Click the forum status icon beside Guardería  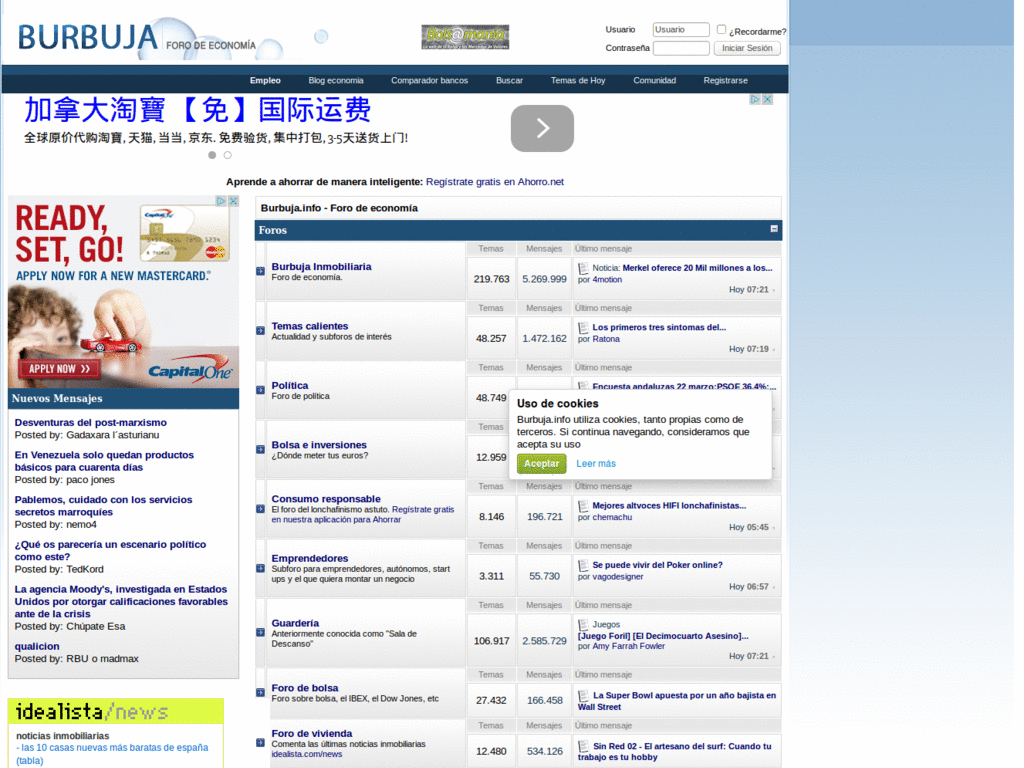click(x=260, y=632)
